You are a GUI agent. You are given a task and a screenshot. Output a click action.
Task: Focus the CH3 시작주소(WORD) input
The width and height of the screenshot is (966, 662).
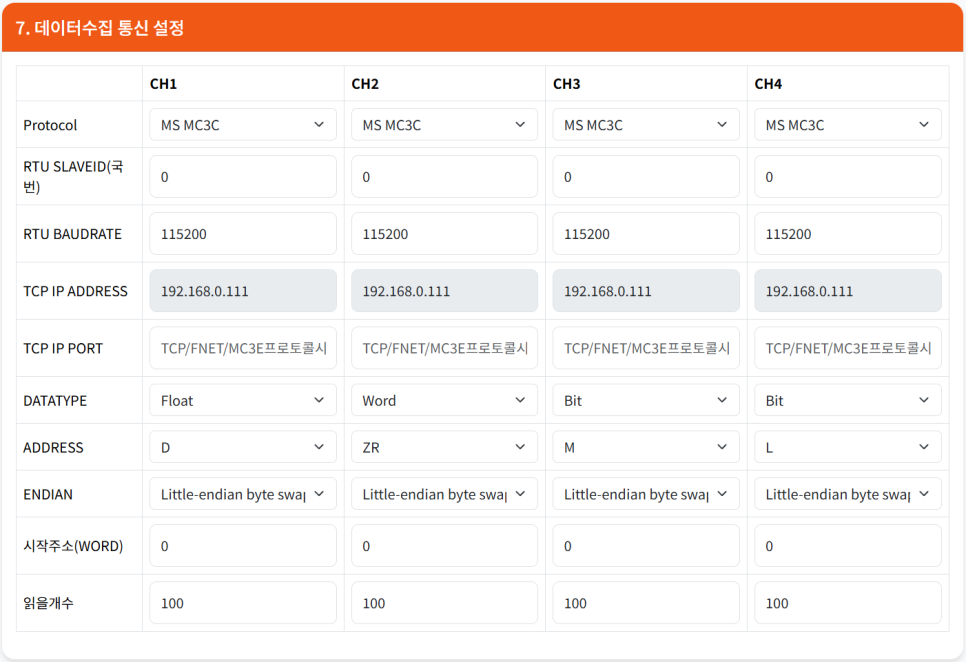[x=646, y=546]
